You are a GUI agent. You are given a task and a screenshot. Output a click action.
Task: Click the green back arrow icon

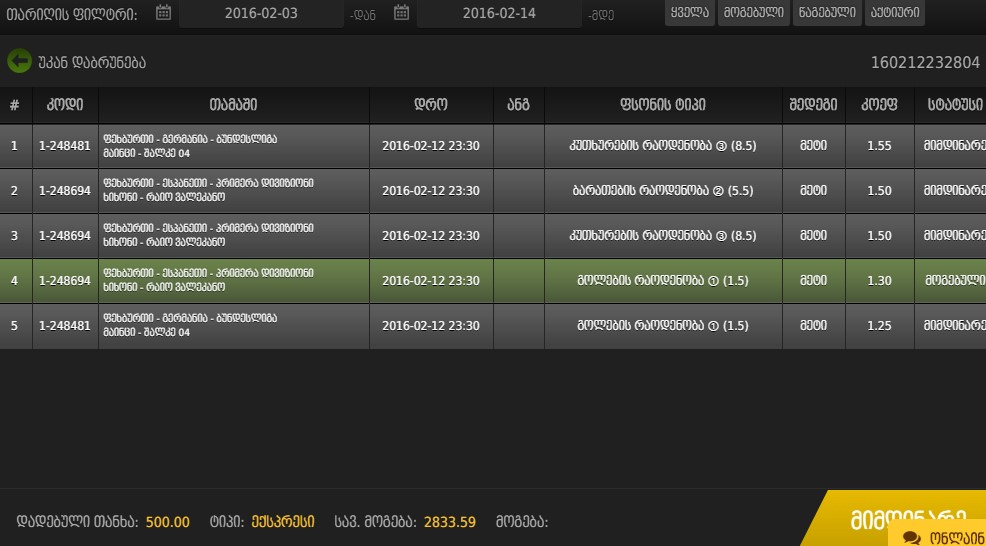pyautogui.click(x=19, y=62)
